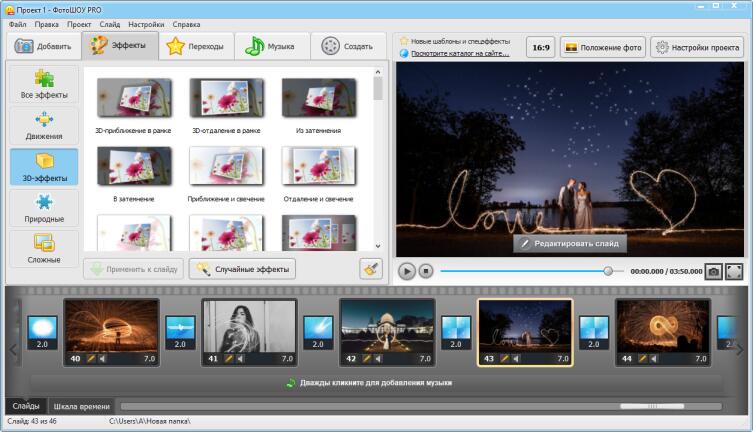The image size is (753, 432).
Task: Open the catalog link Просмотрите каталог на сайте
Action: (x=460, y=53)
